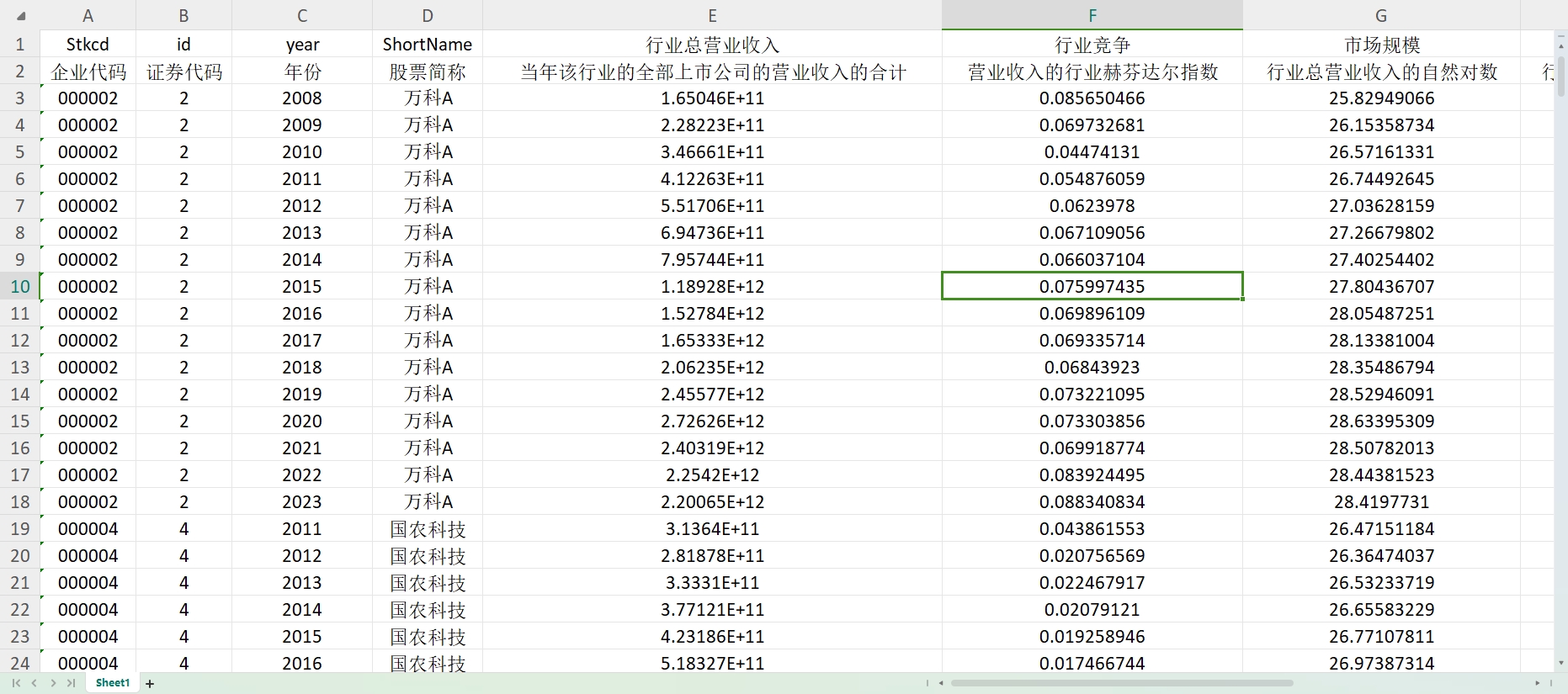
Task: Click the horizontal scrollbar left arrow
Action: click(941, 683)
